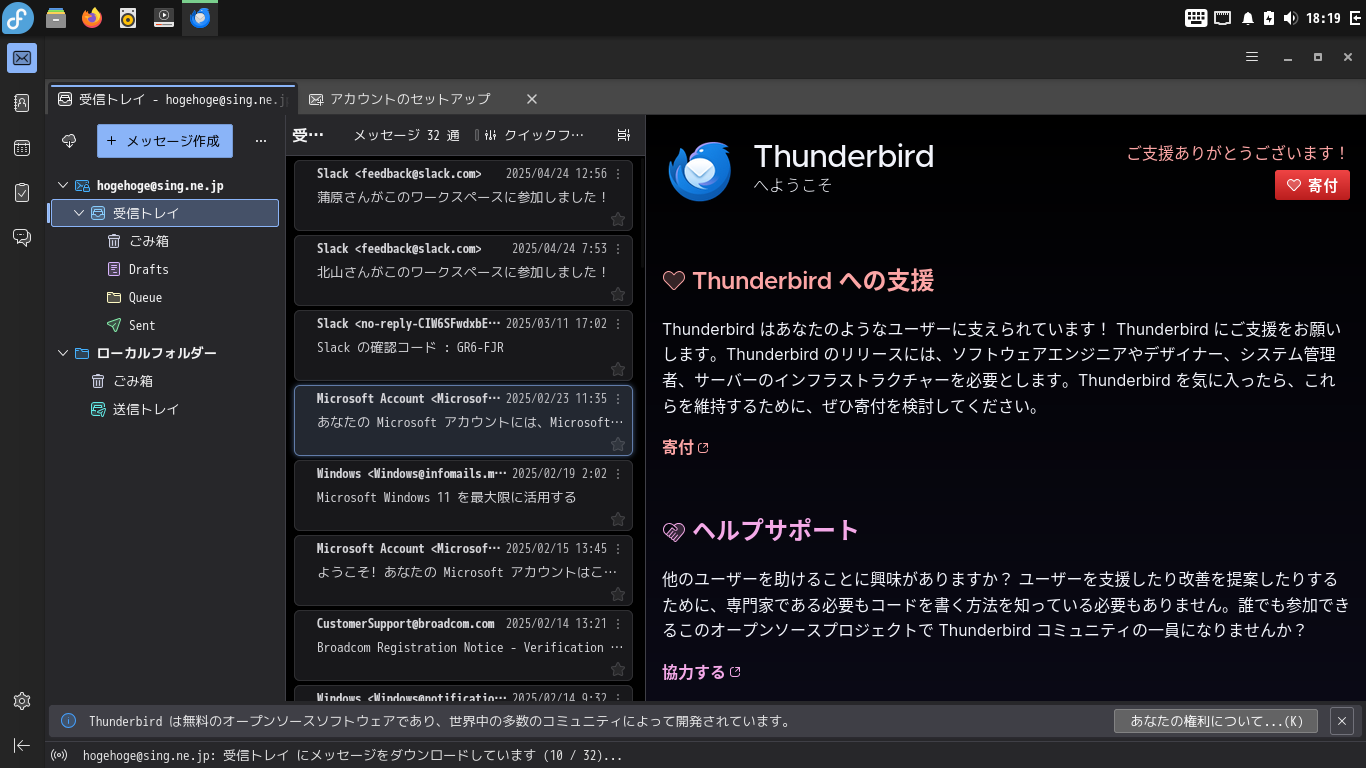Open row menu for Broadcom message
This screenshot has width=1366, height=768.
(618, 624)
